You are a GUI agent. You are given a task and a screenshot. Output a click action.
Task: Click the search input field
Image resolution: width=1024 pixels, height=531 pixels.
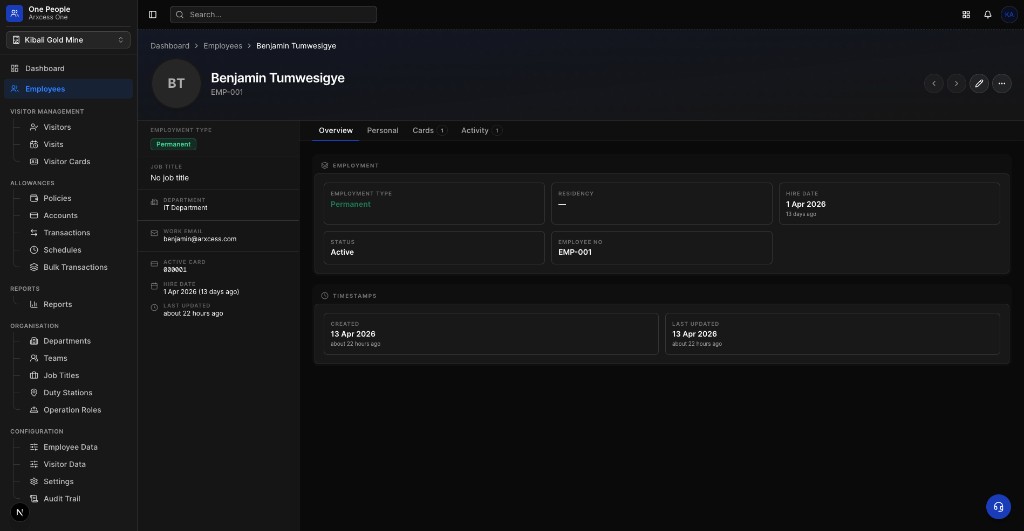point(273,15)
